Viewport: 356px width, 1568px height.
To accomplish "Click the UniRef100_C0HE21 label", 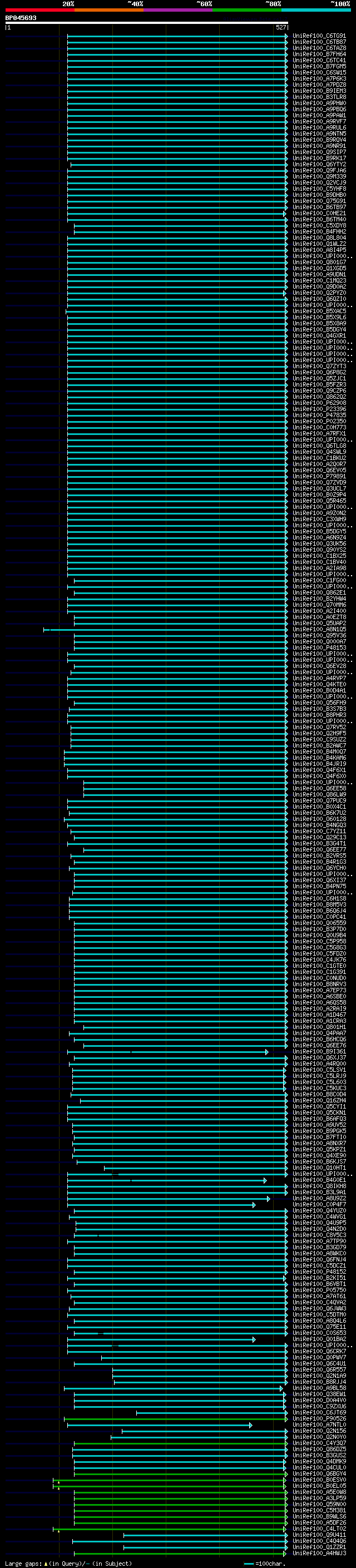I will click(x=319, y=213).
